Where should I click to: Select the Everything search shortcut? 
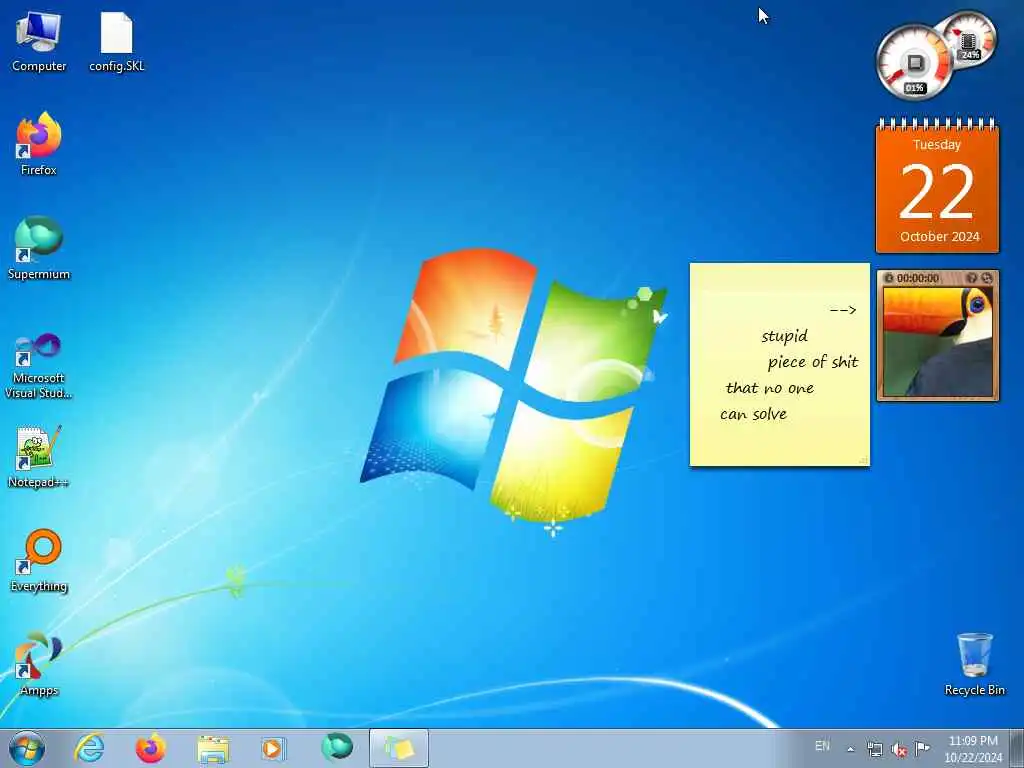[x=39, y=560]
